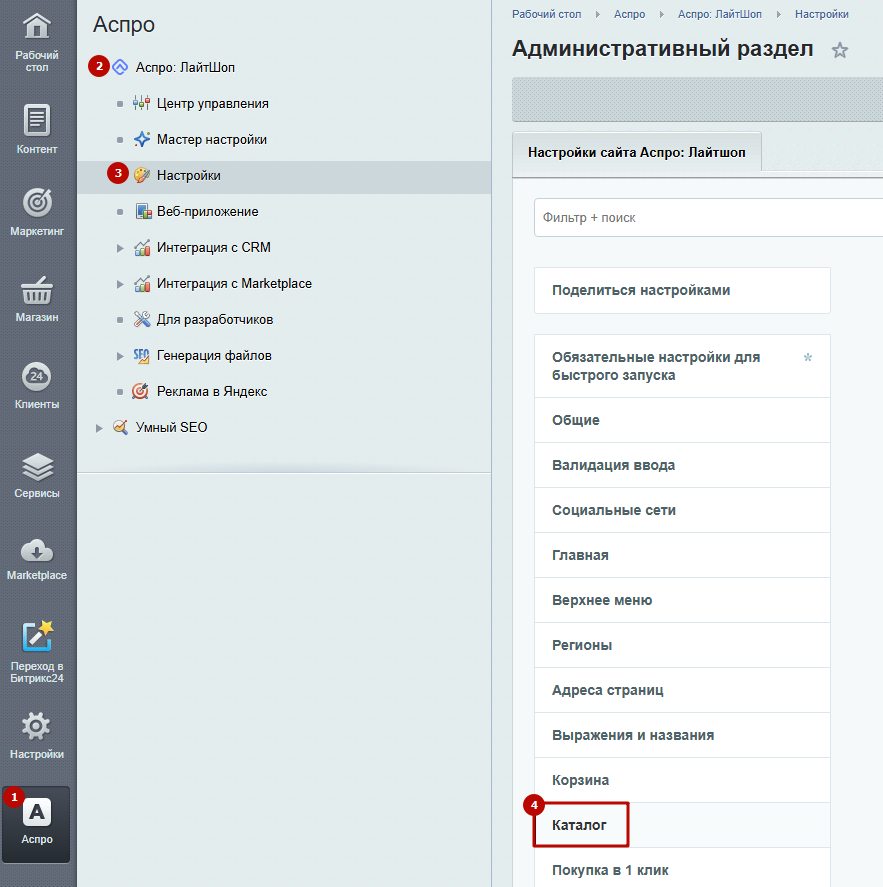Go to Настройки breadcrumb link
Viewport: 883px width, 887px height.
(821, 14)
